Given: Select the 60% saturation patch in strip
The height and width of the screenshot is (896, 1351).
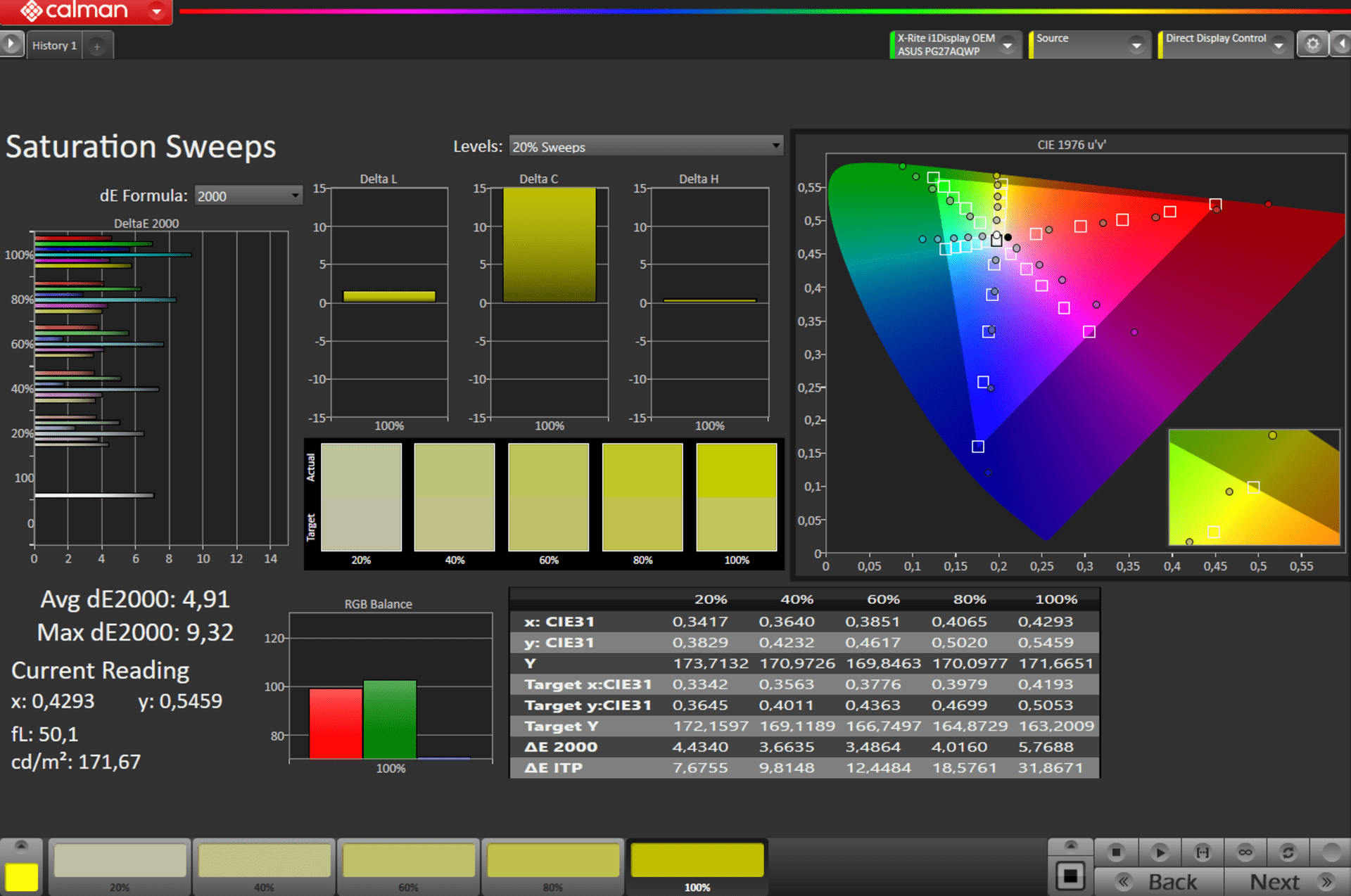Looking at the screenshot, I should click(x=409, y=862).
